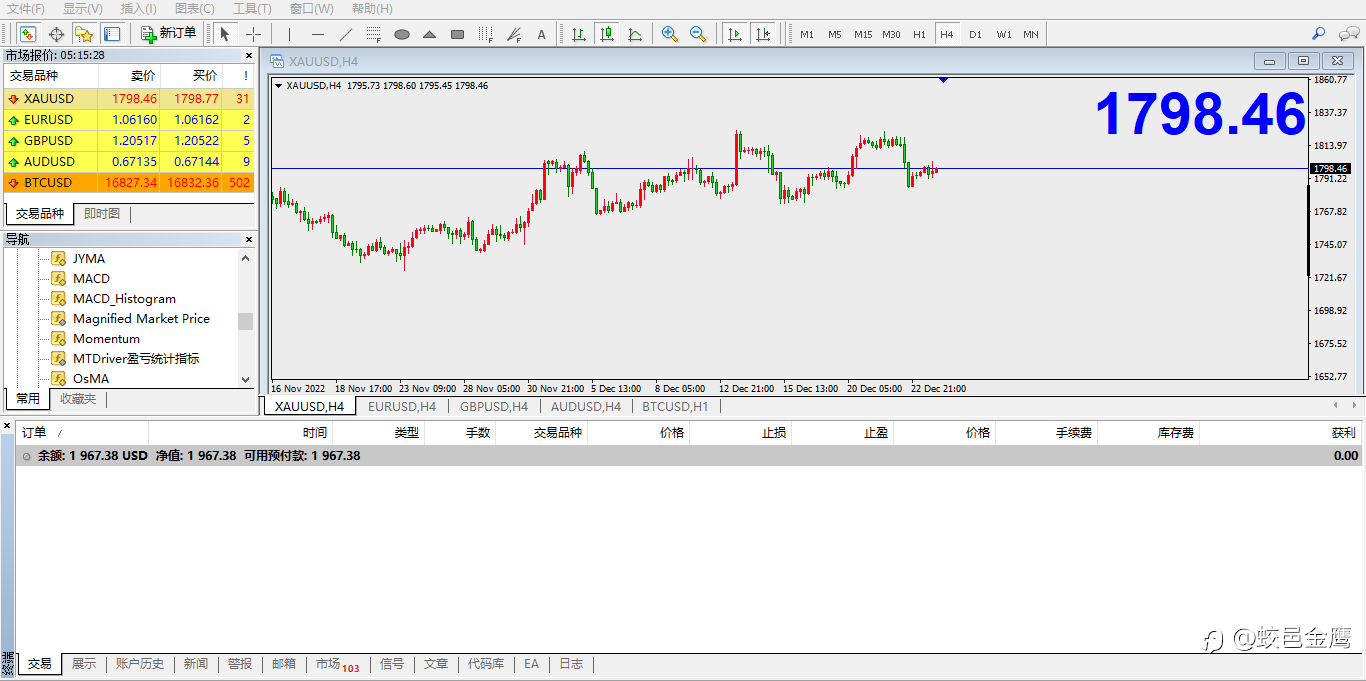Sort orders by 订单 column header
The width and height of the screenshot is (1366, 681).
82,433
